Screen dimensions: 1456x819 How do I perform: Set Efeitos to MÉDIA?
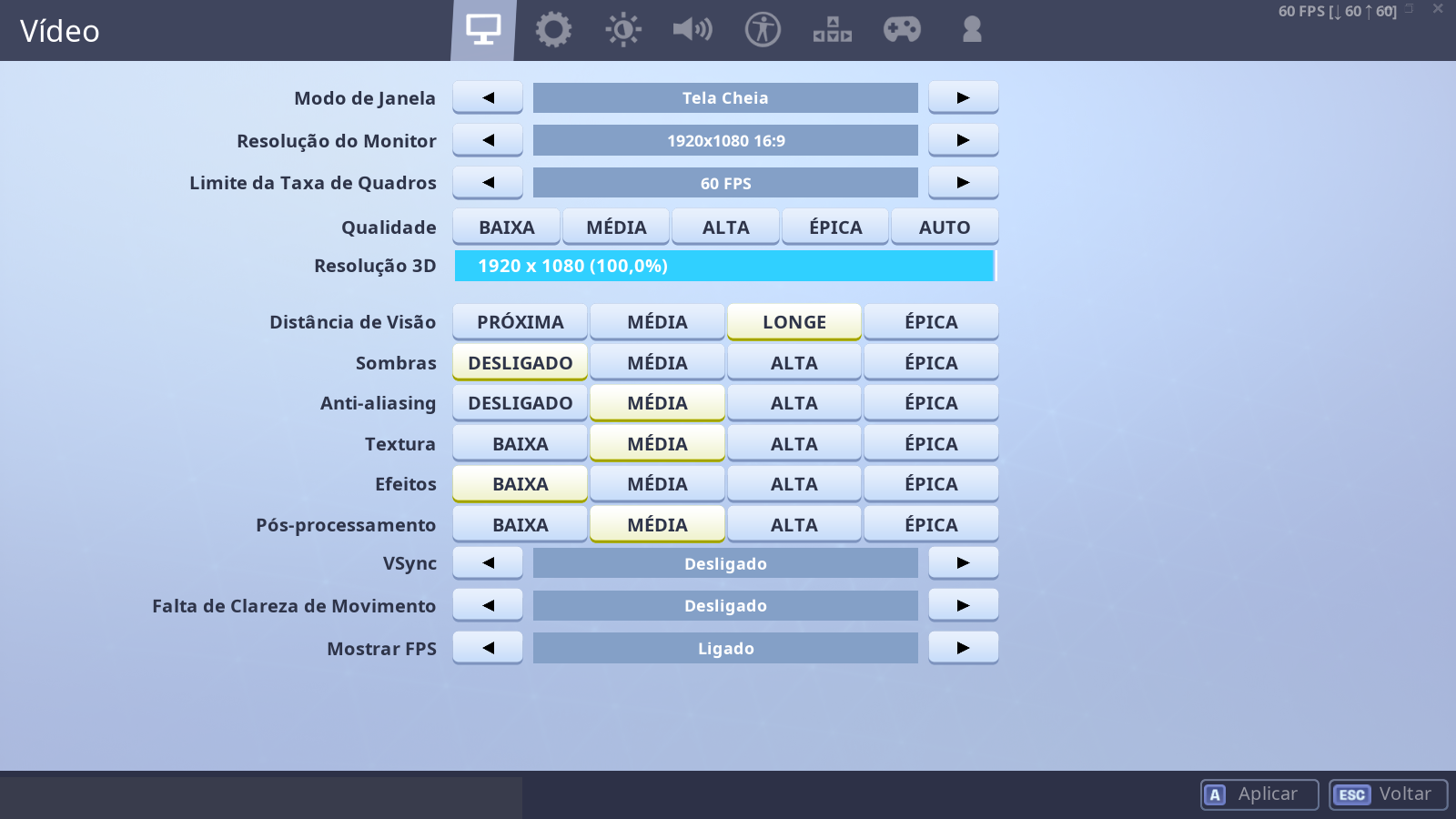point(657,484)
